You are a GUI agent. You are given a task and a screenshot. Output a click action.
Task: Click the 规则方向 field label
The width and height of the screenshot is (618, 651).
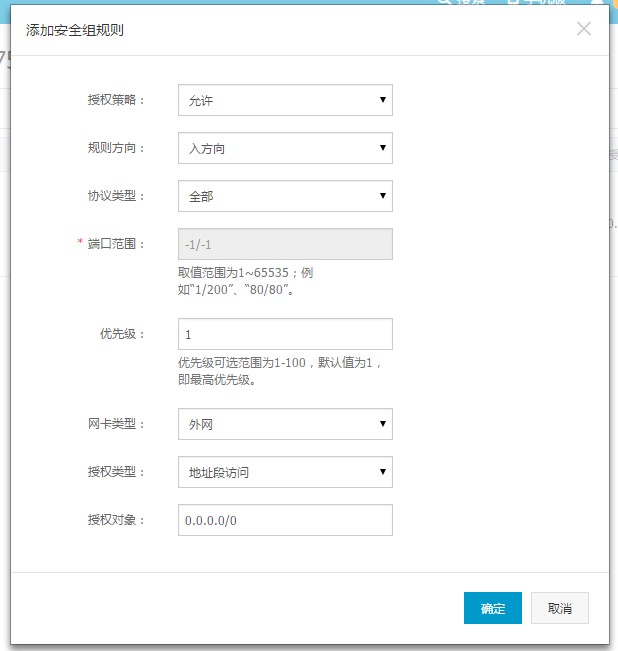coord(116,148)
